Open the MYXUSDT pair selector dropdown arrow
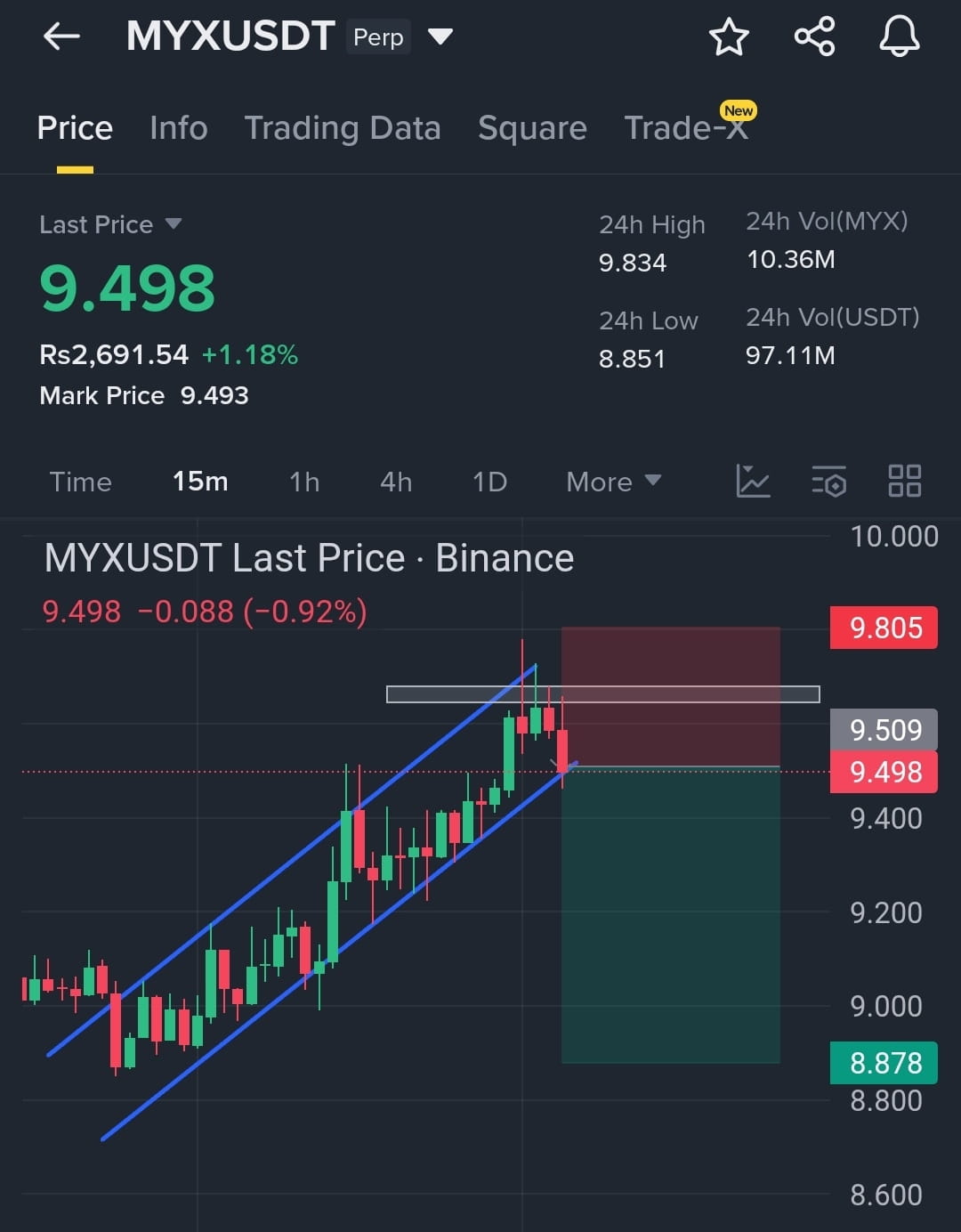Viewport: 961px width, 1232px height. [440, 36]
